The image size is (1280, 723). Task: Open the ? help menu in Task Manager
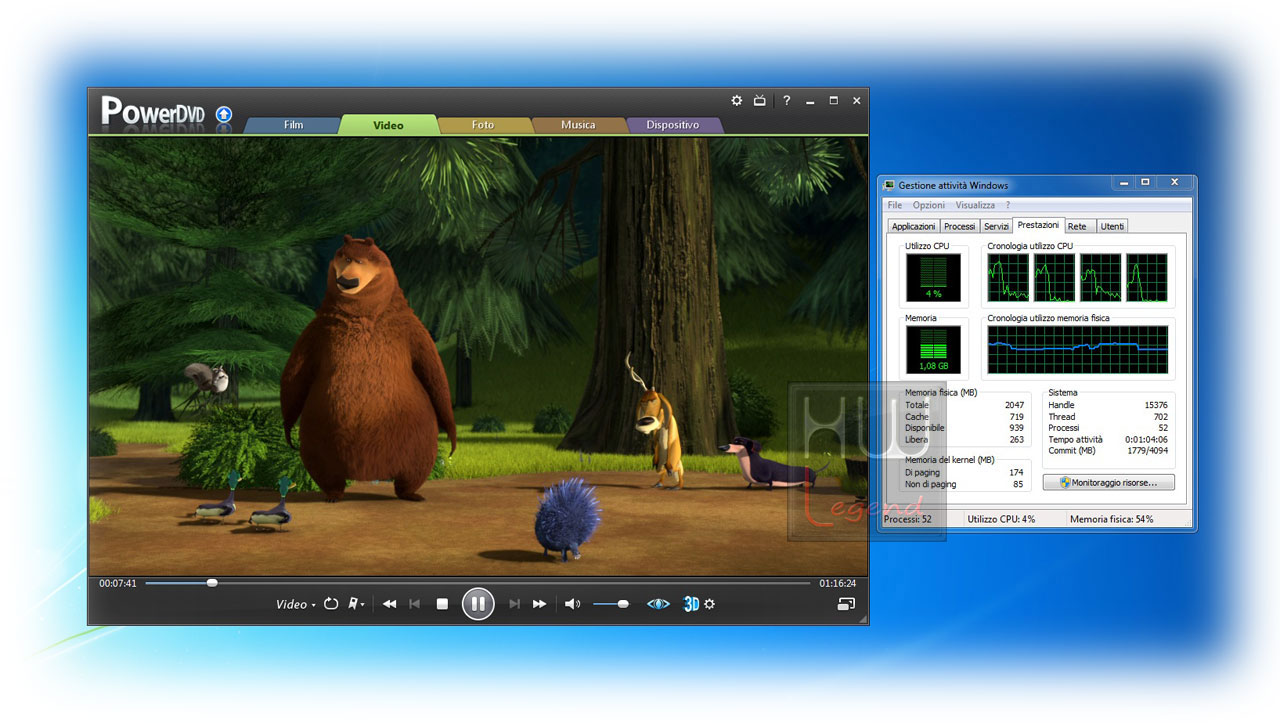(1008, 205)
